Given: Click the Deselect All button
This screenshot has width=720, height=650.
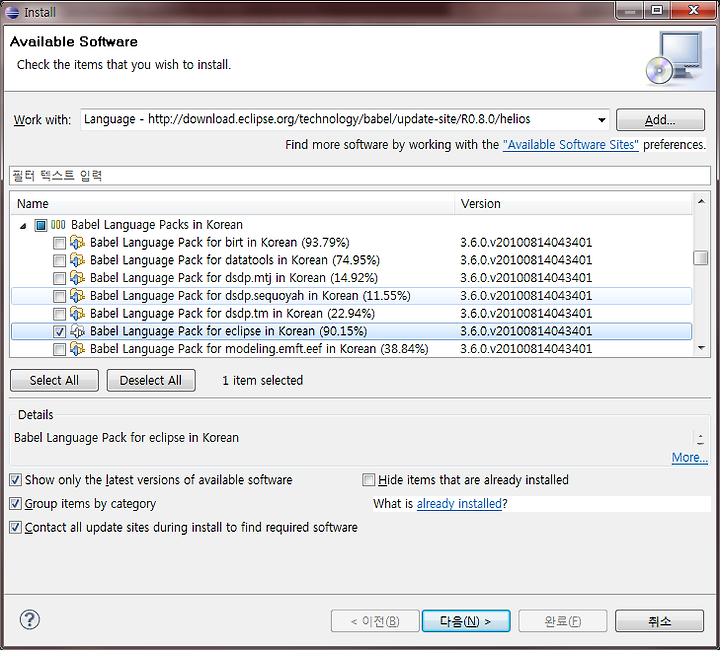Looking at the screenshot, I should (151, 381).
